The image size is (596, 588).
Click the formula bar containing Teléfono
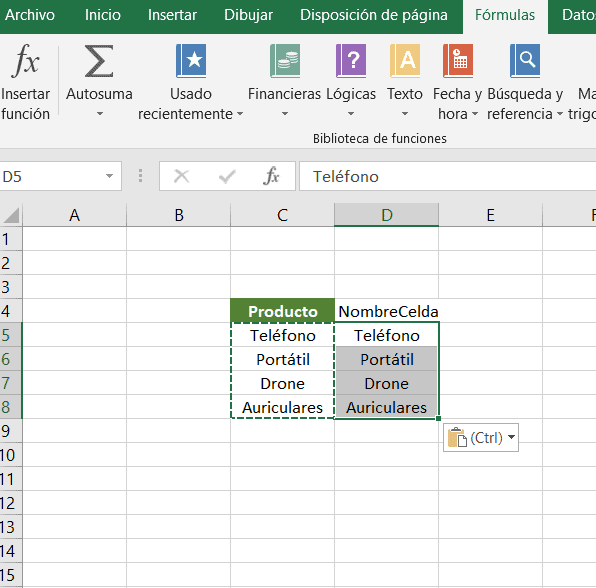coord(448,176)
